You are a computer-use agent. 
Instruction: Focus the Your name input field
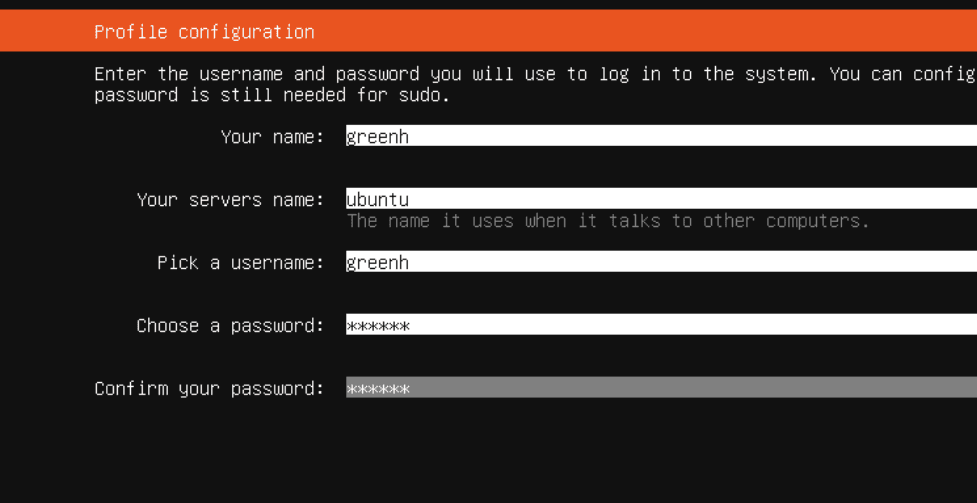click(661, 135)
